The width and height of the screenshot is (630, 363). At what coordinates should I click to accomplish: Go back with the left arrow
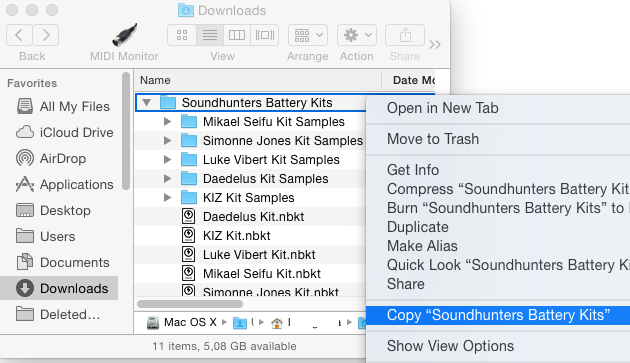pos(19,35)
